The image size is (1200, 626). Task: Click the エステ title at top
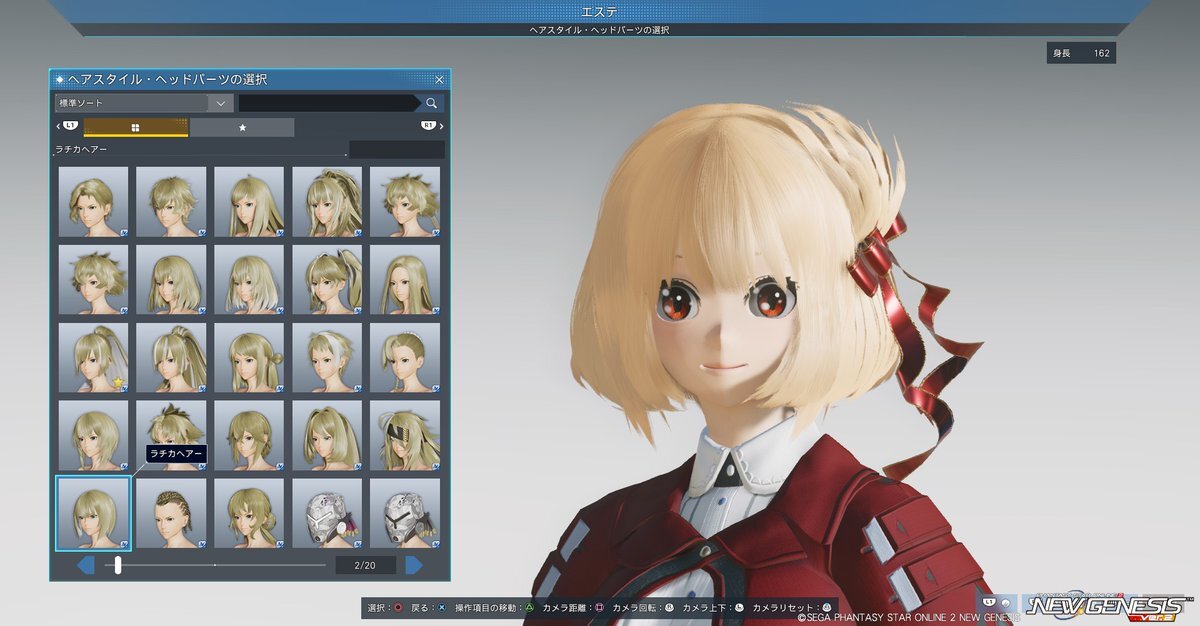[598, 11]
